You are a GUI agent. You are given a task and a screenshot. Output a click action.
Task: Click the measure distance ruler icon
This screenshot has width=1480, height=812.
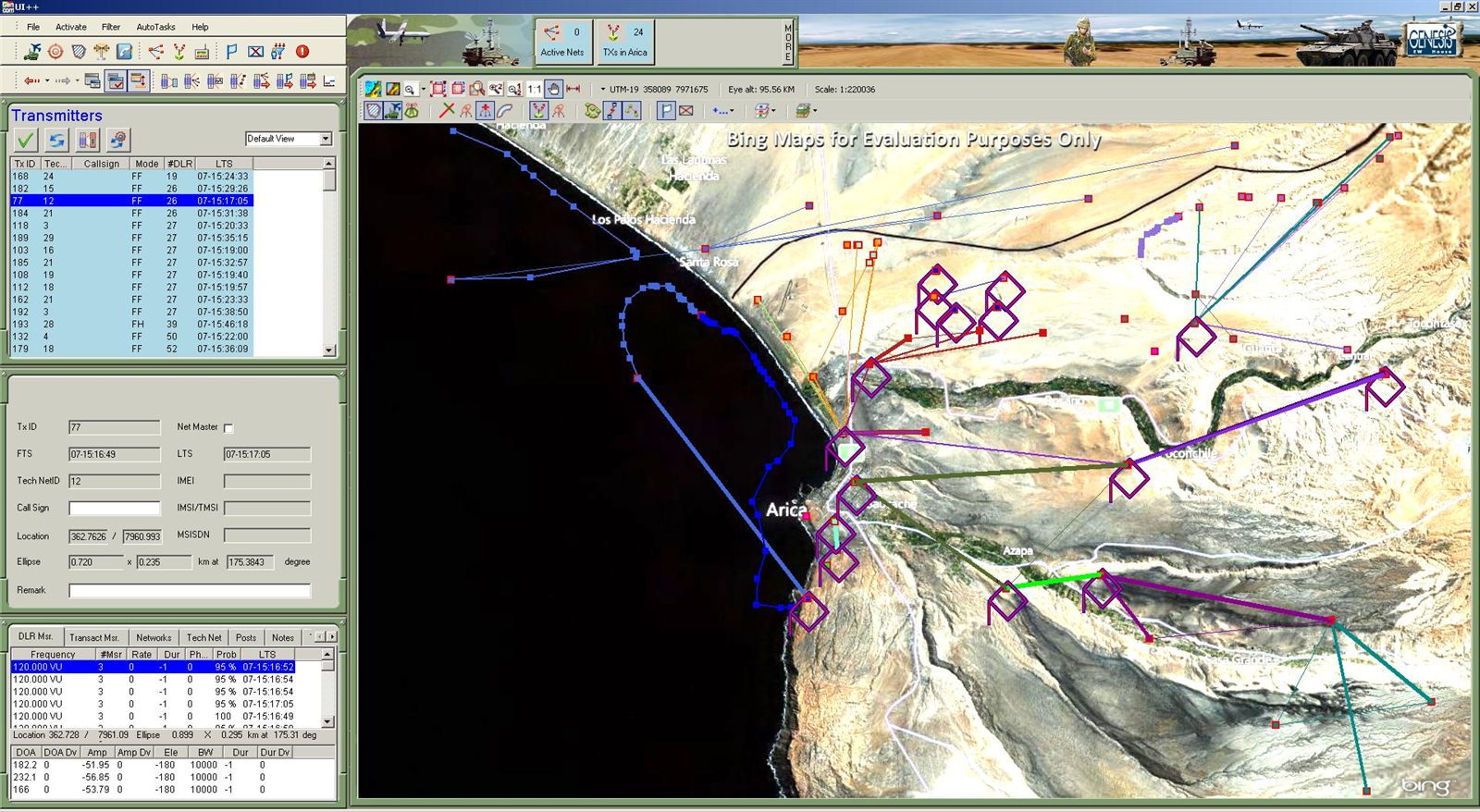[573, 89]
